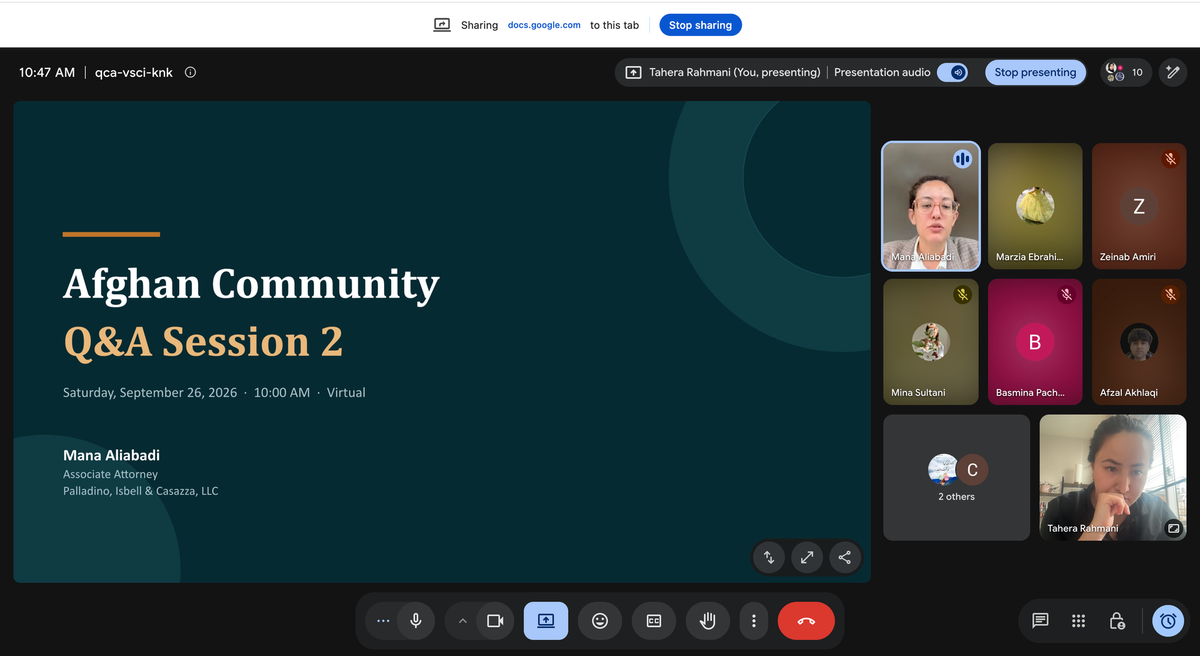Open the meeting details info icon
The image size is (1200, 656).
pos(190,72)
